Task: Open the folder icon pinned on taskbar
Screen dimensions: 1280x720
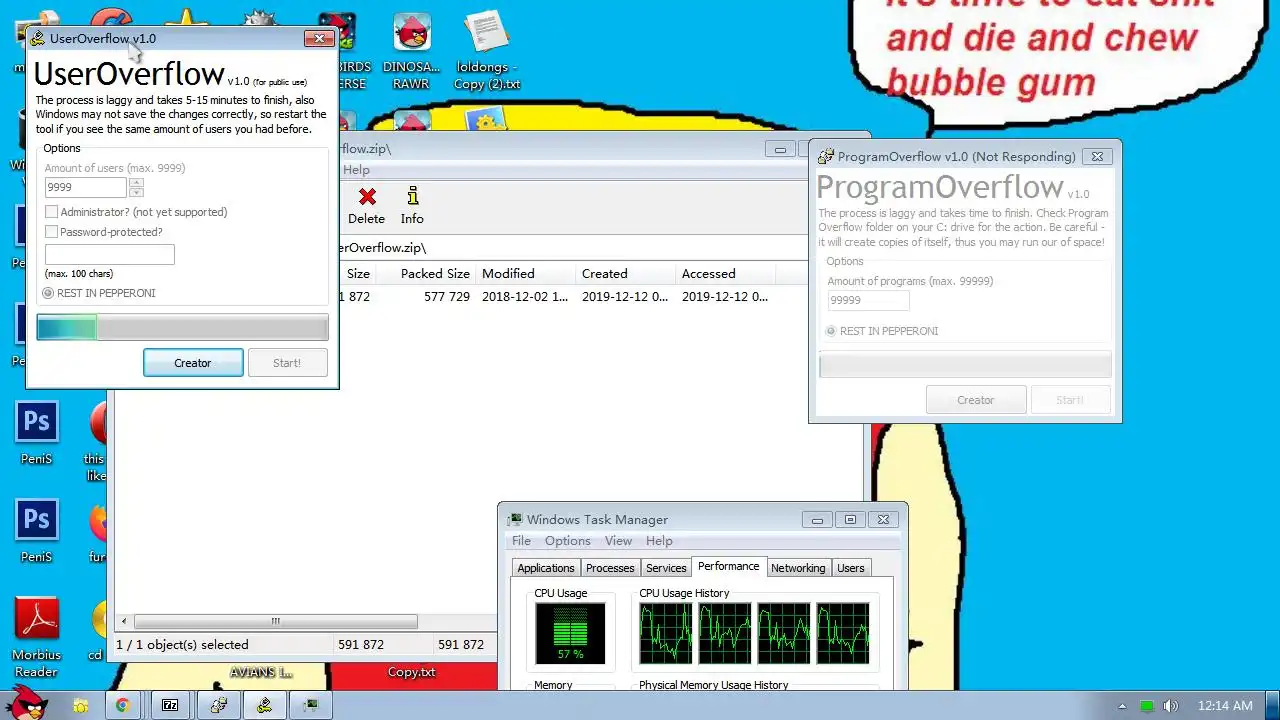Action: pyautogui.click(x=80, y=705)
